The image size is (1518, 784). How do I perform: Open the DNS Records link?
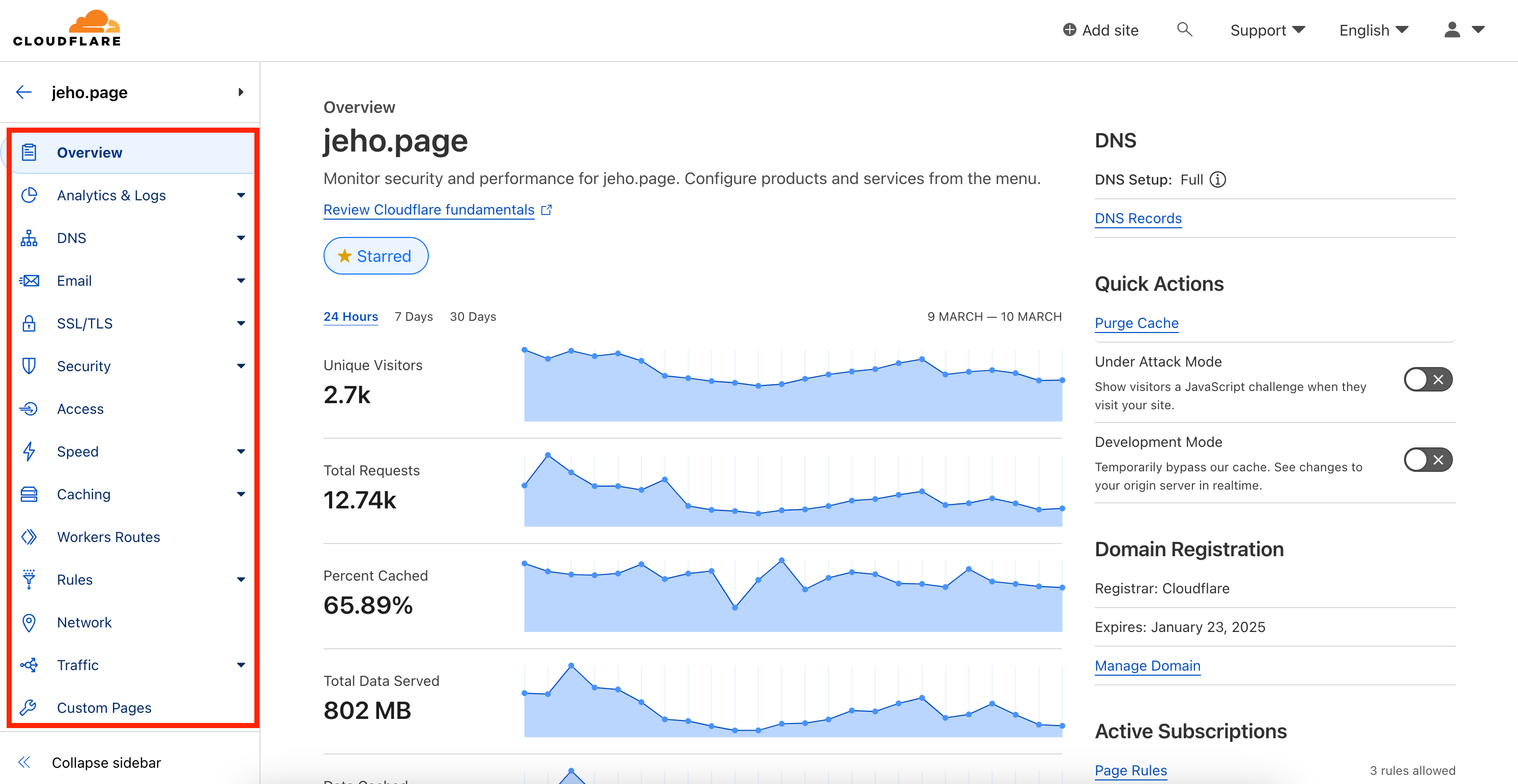pyautogui.click(x=1138, y=219)
